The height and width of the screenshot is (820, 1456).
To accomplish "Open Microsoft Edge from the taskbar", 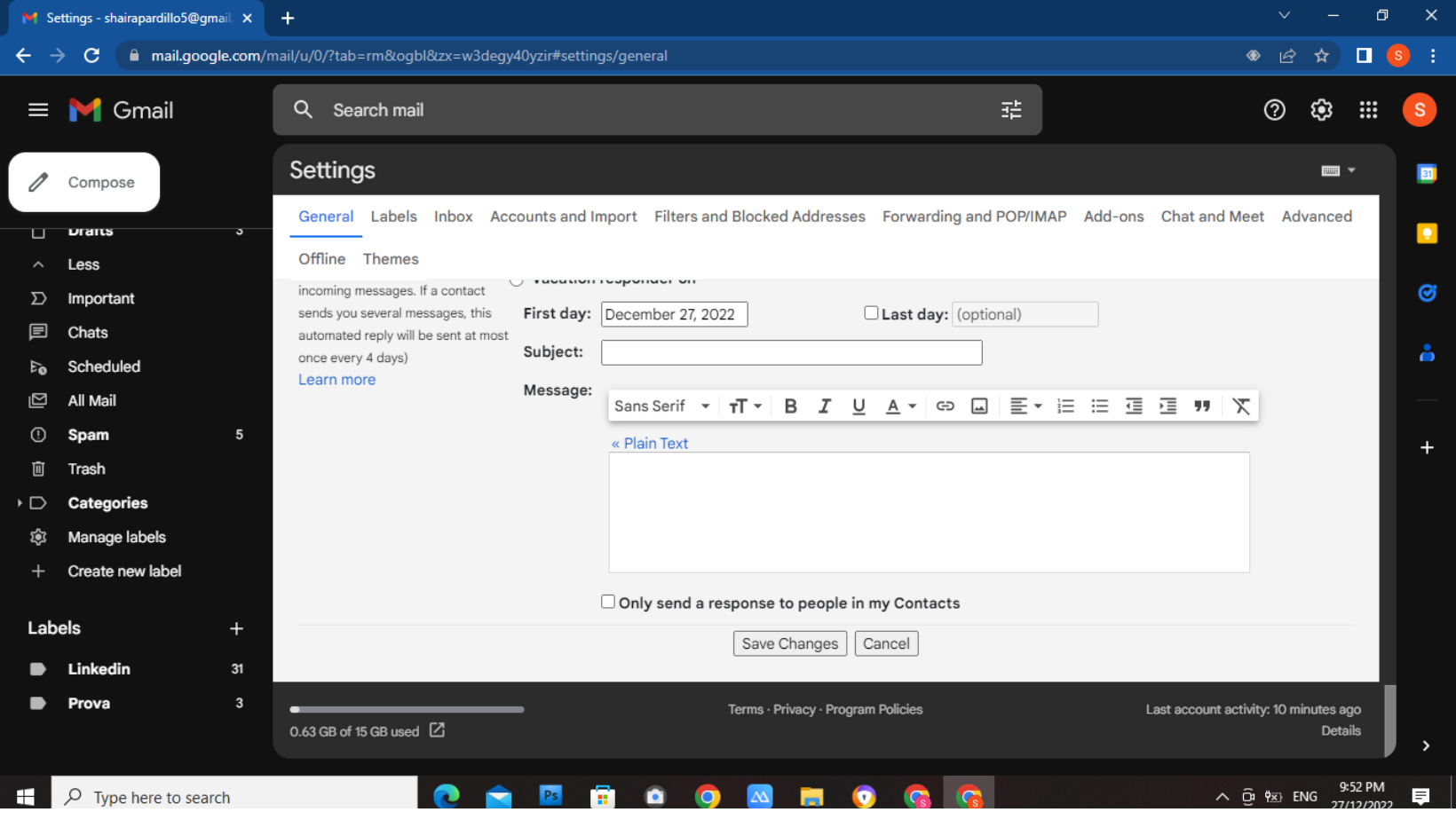I will coord(447,796).
